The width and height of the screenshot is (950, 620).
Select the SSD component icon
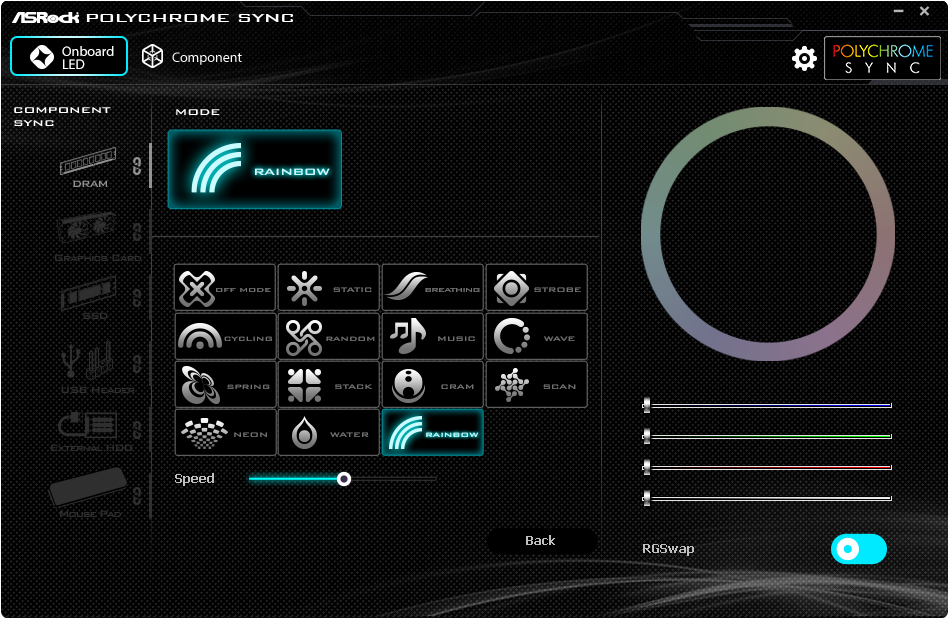point(90,298)
